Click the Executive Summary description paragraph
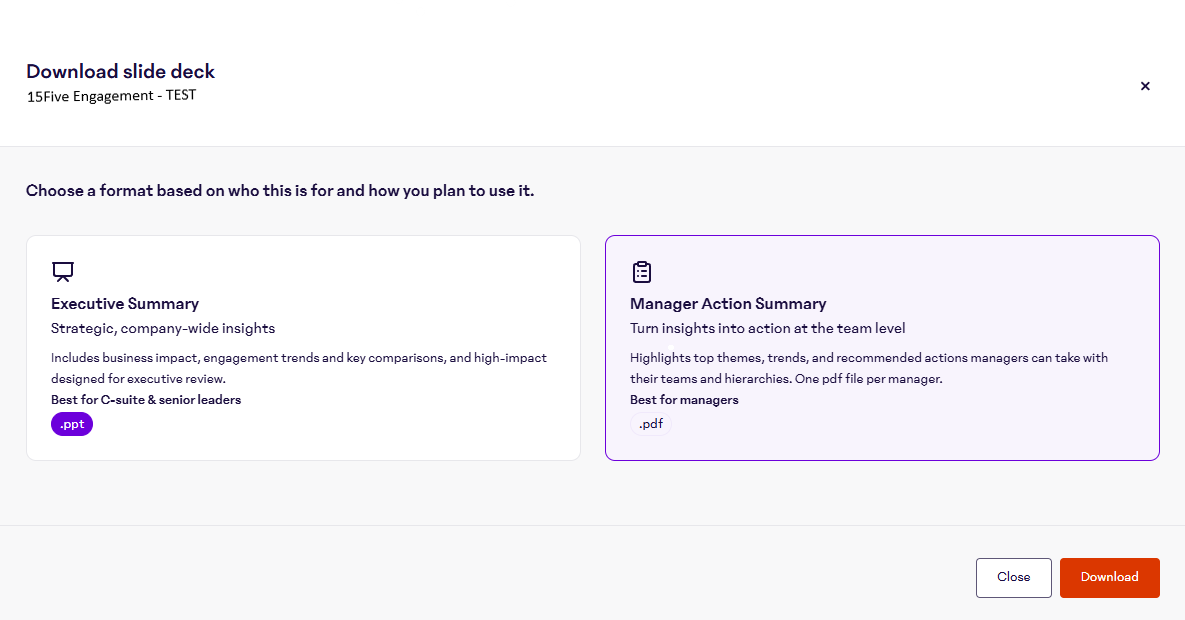 coord(298,368)
